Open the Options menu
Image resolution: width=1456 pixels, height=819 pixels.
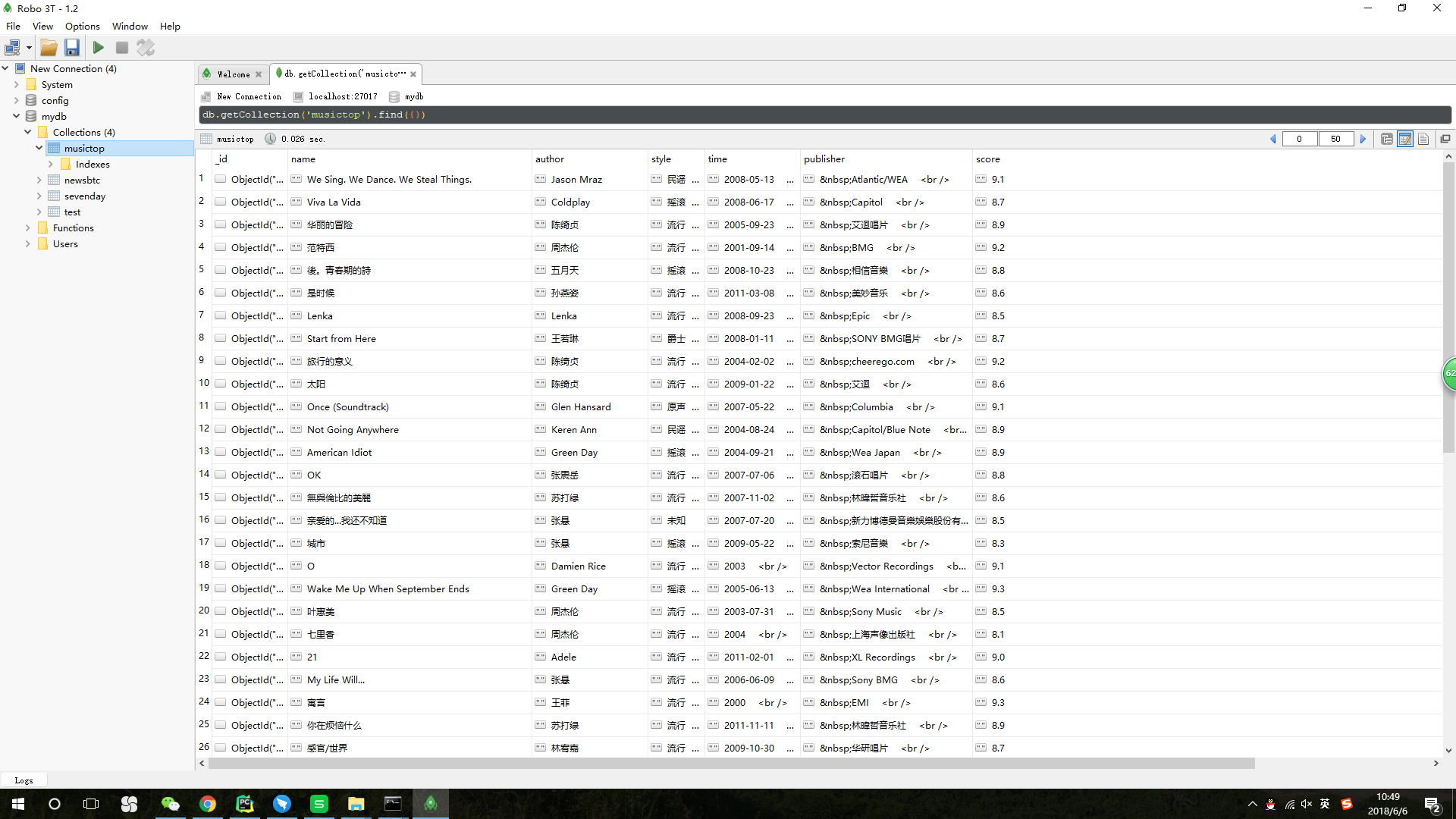pos(82,26)
